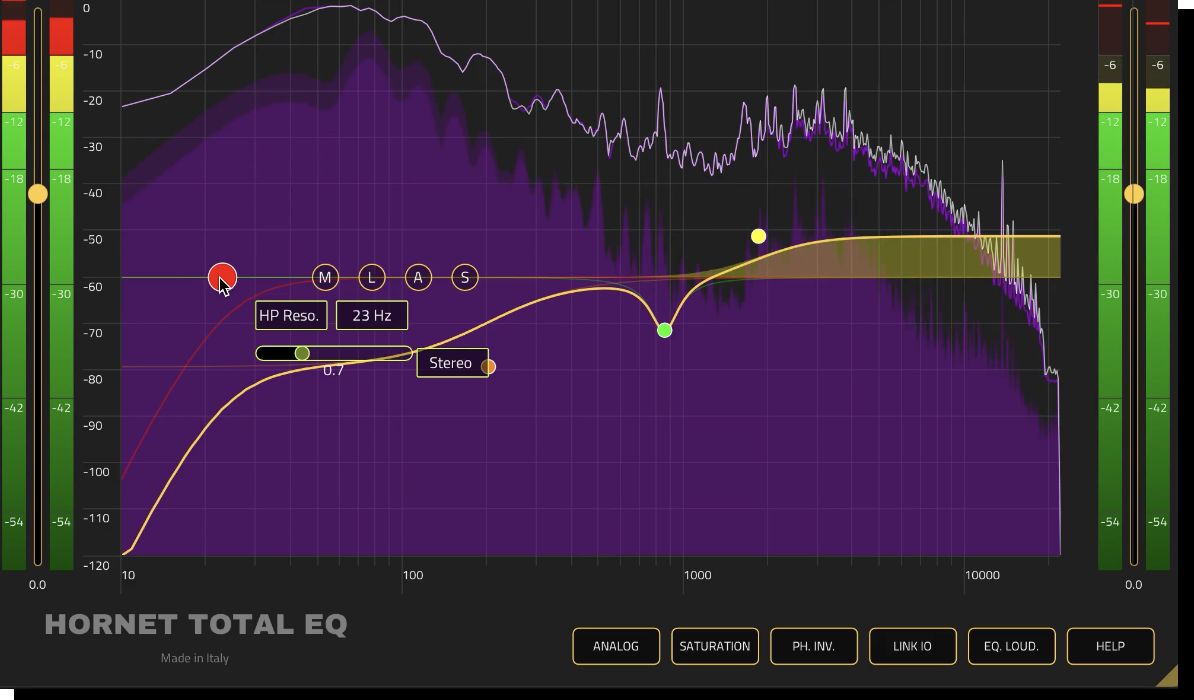Click the -120 dB axis label

[96, 565]
